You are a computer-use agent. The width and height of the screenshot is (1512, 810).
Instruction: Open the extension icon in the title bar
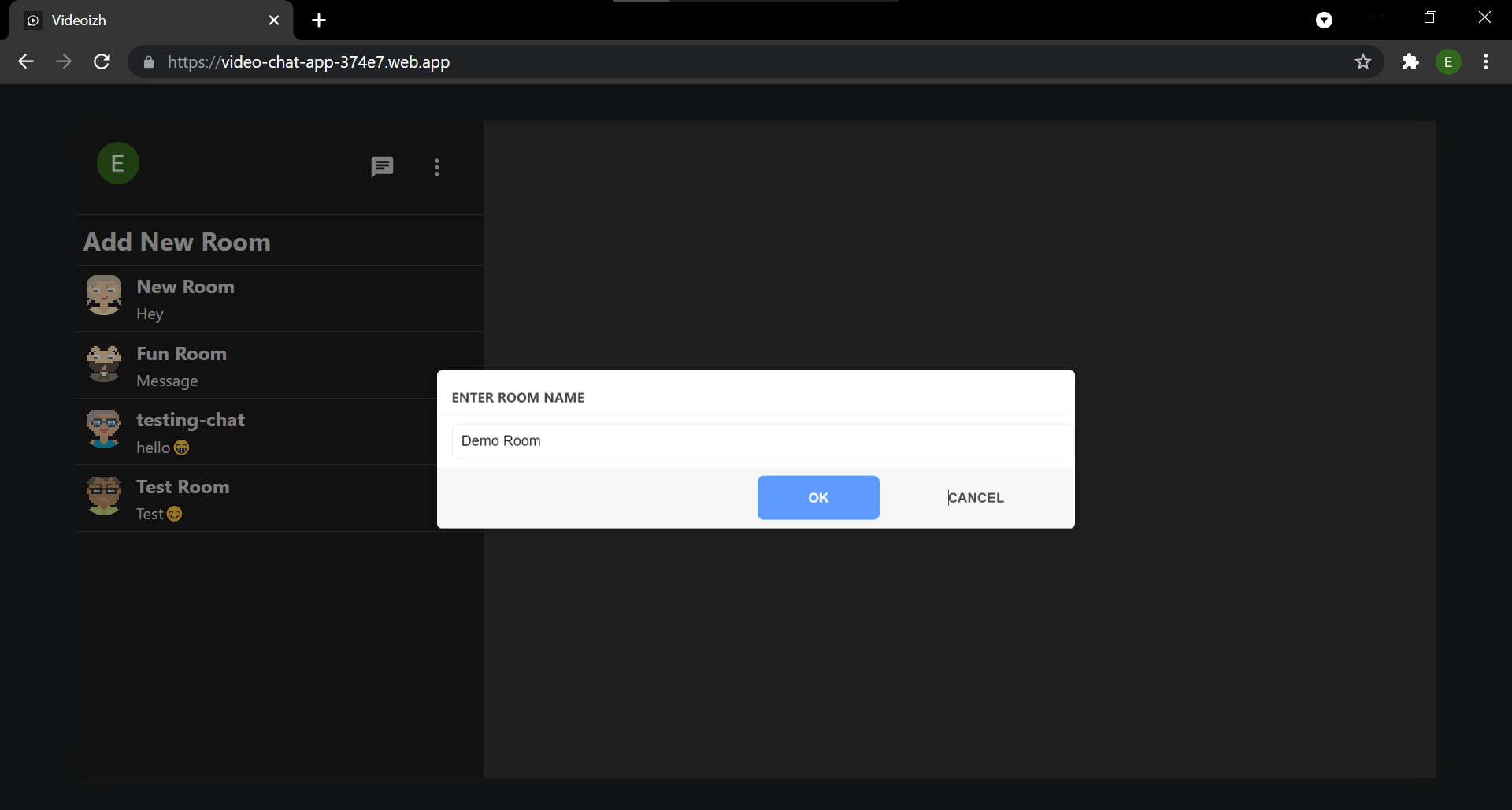point(1324,20)
